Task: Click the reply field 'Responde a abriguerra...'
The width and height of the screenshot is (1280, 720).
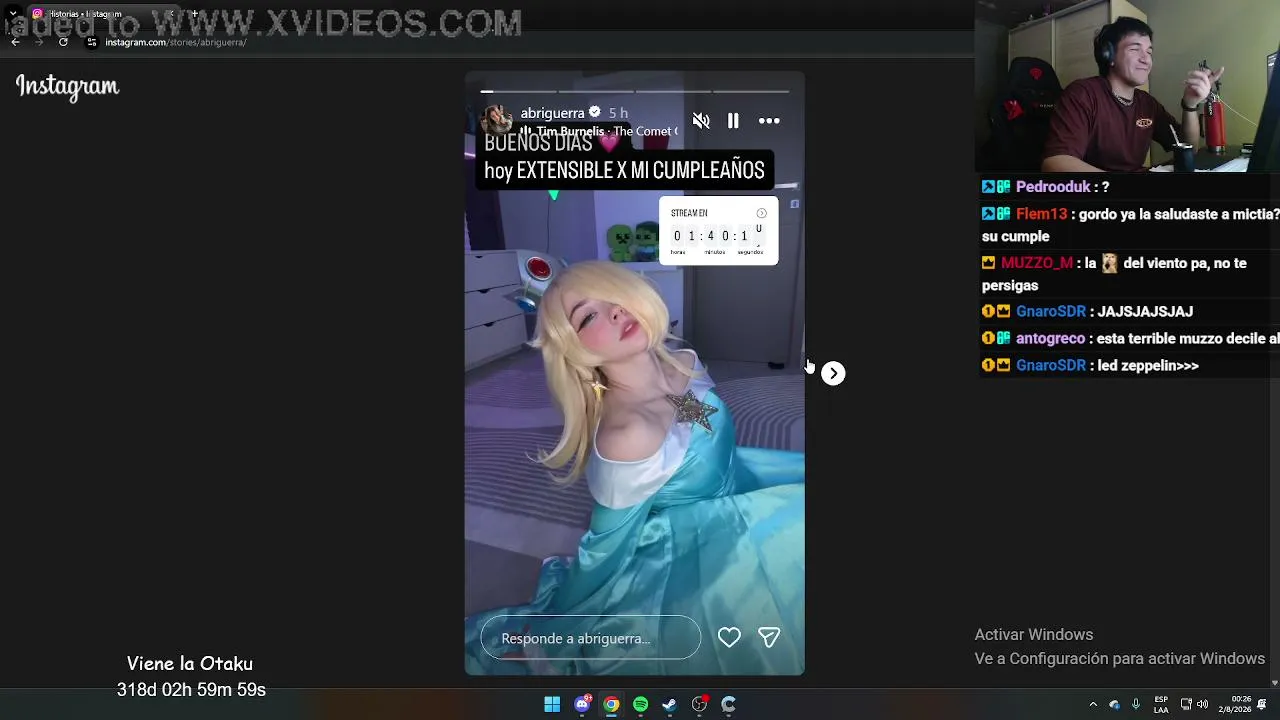Action: point(590,638)
